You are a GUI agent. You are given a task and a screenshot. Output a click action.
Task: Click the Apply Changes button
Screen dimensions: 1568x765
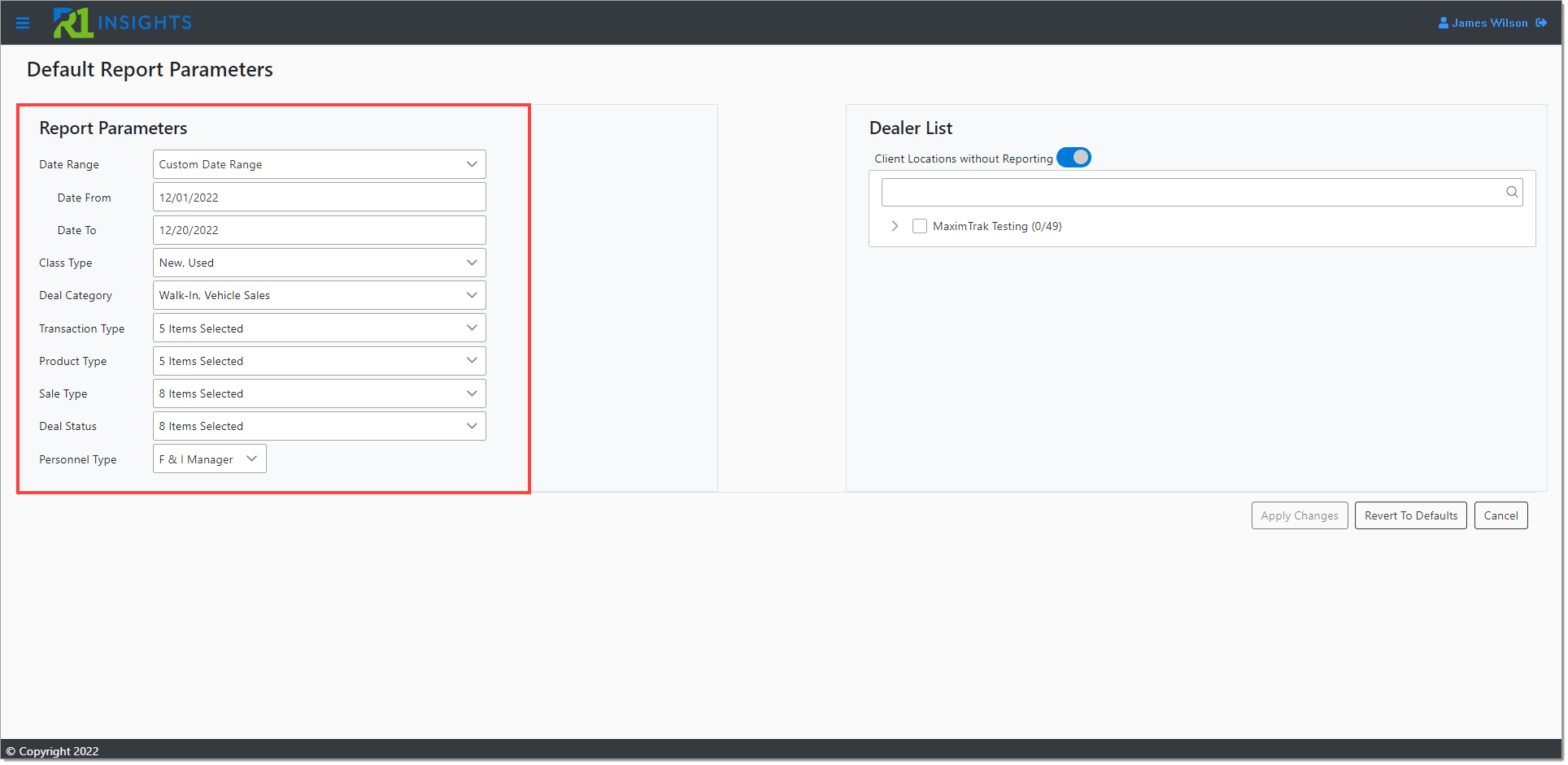[x=1300, y=515]
